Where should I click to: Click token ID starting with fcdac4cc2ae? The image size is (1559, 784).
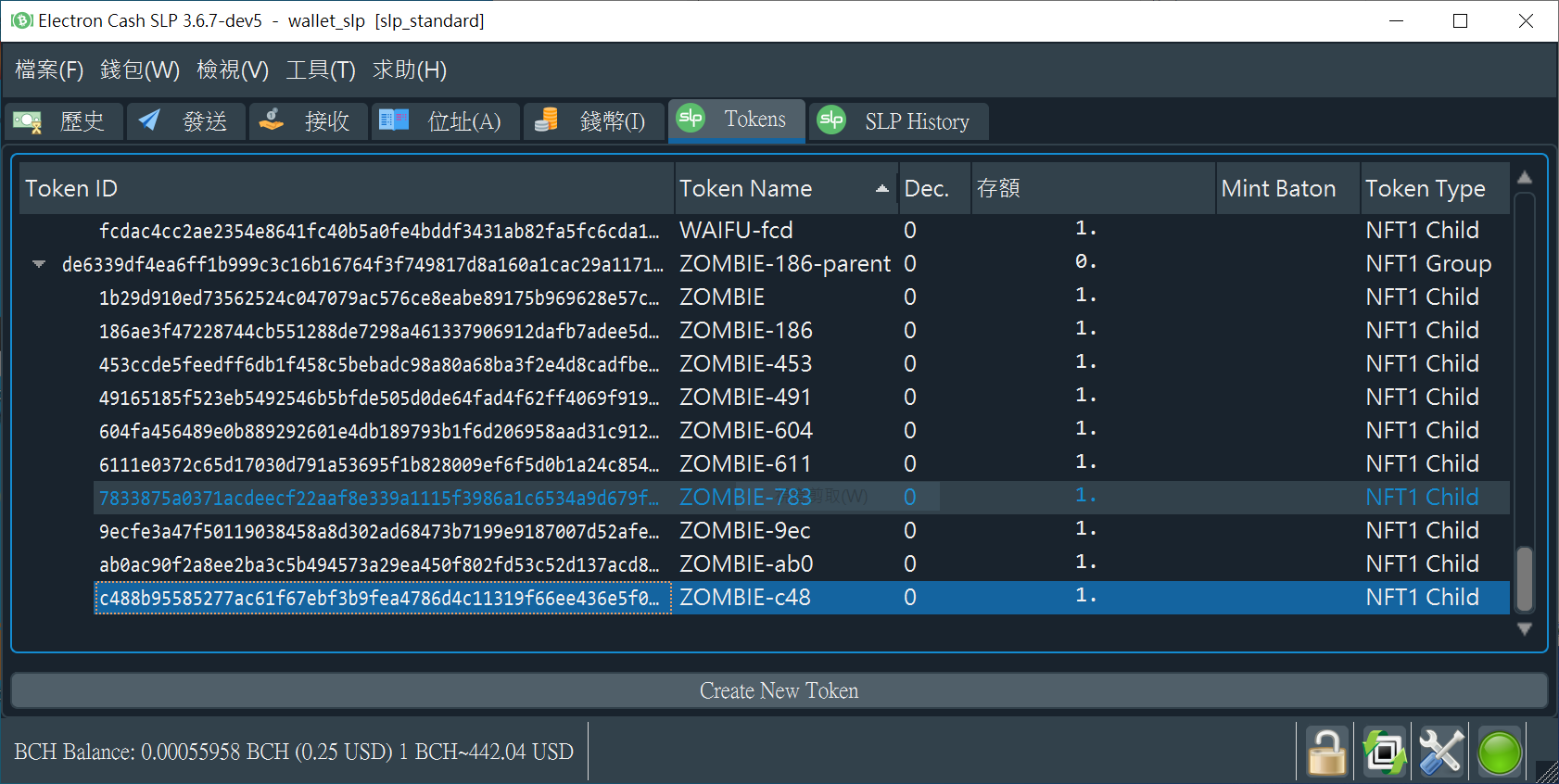click(379, 231)
